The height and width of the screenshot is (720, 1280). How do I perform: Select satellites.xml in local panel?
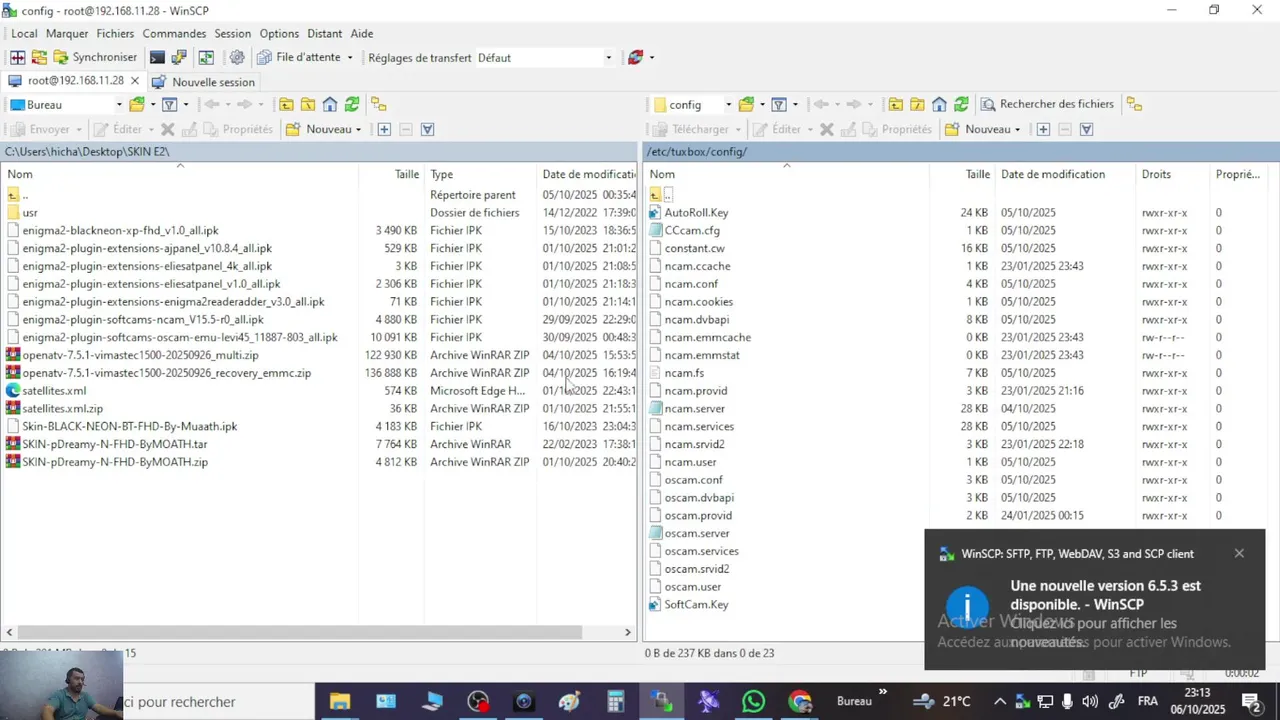(54, 391)
